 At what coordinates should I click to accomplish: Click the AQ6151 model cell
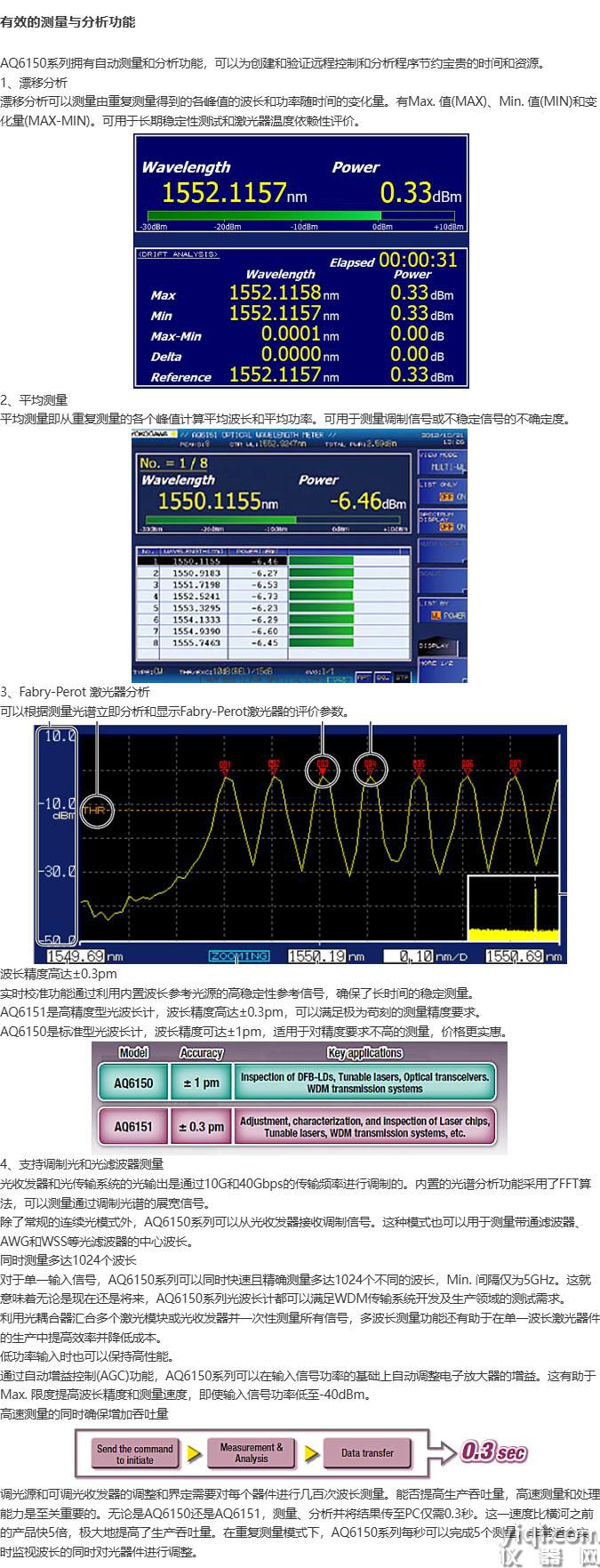[133, 1127]
